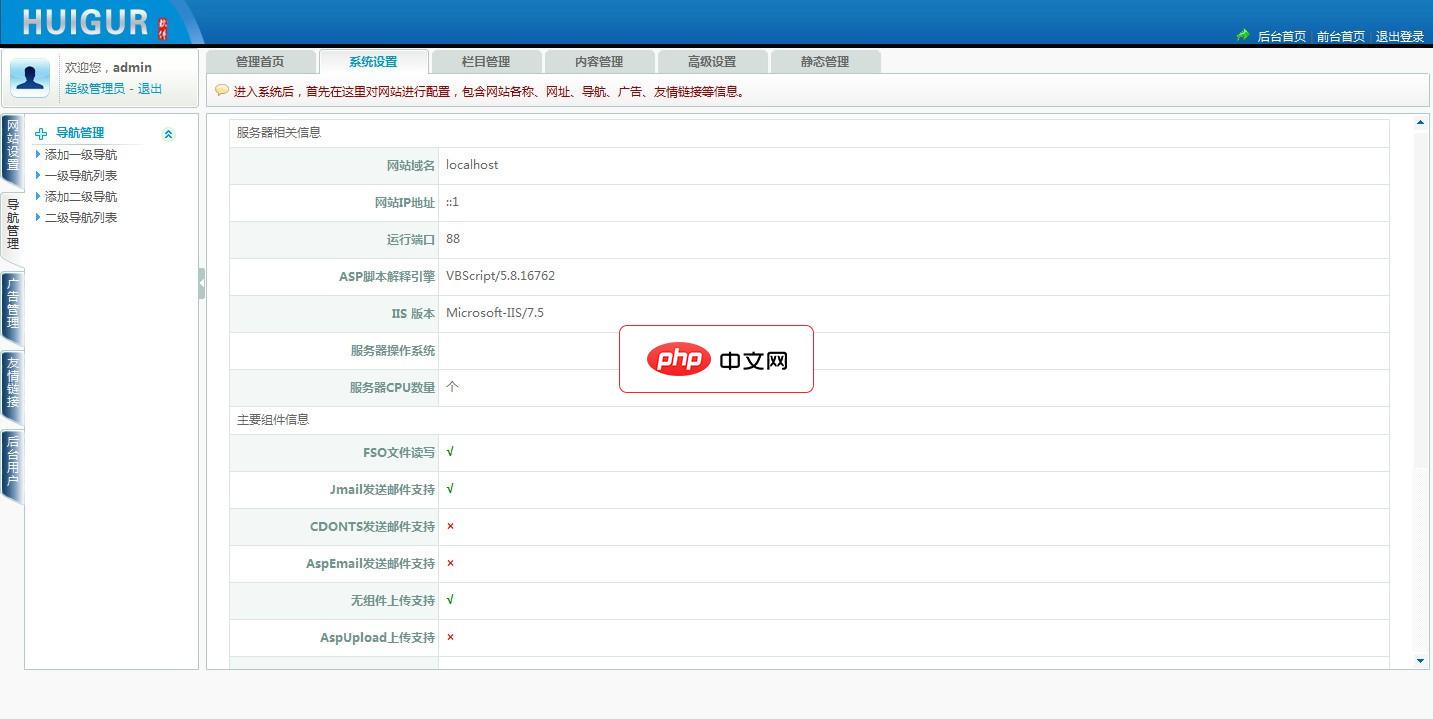Click check mark in 无组件上传支持 row
The height and width of the screenshot is (719, 1433).
pos(450,600)
